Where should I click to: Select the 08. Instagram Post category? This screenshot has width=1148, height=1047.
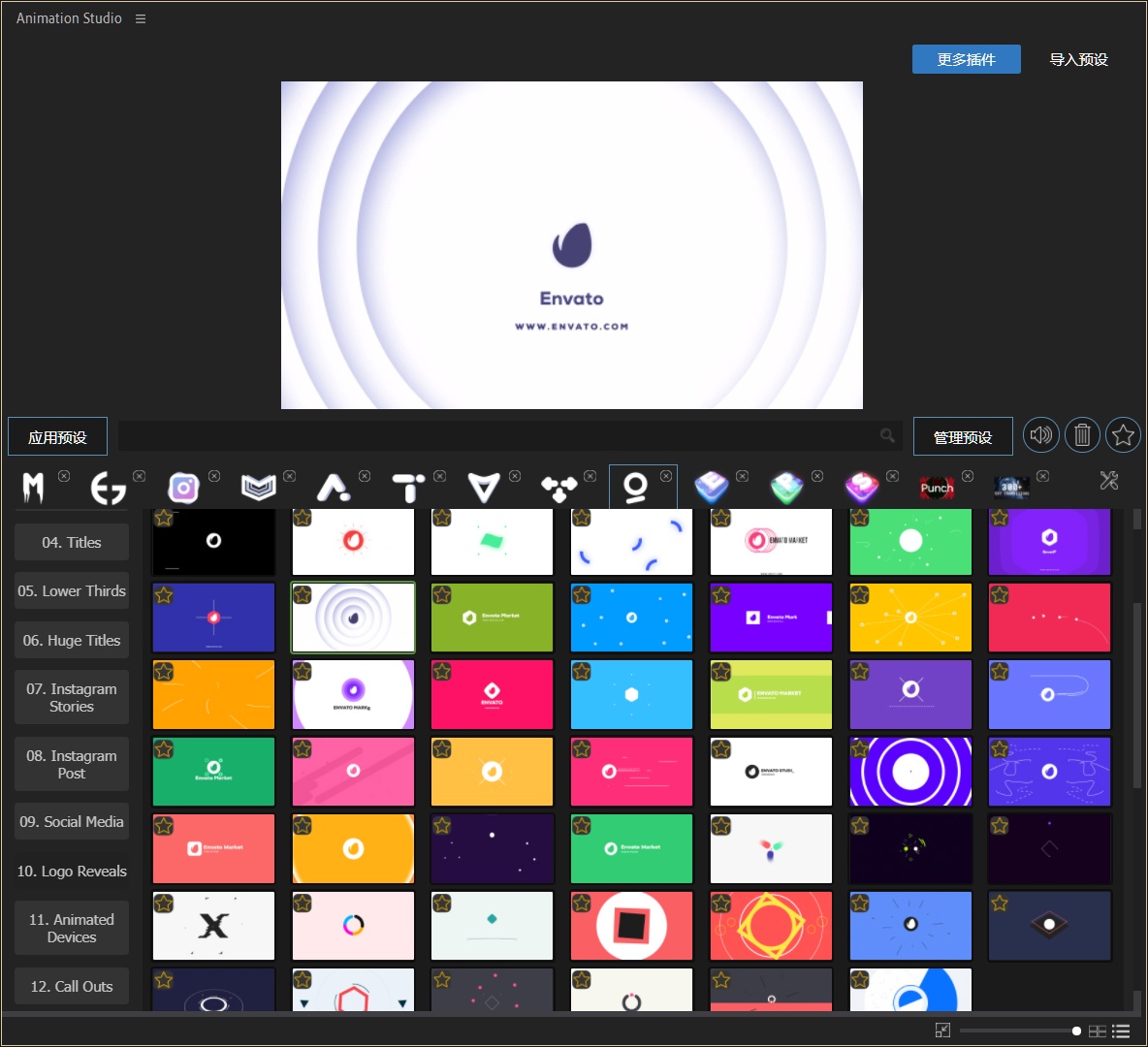[x=72, y=764]
